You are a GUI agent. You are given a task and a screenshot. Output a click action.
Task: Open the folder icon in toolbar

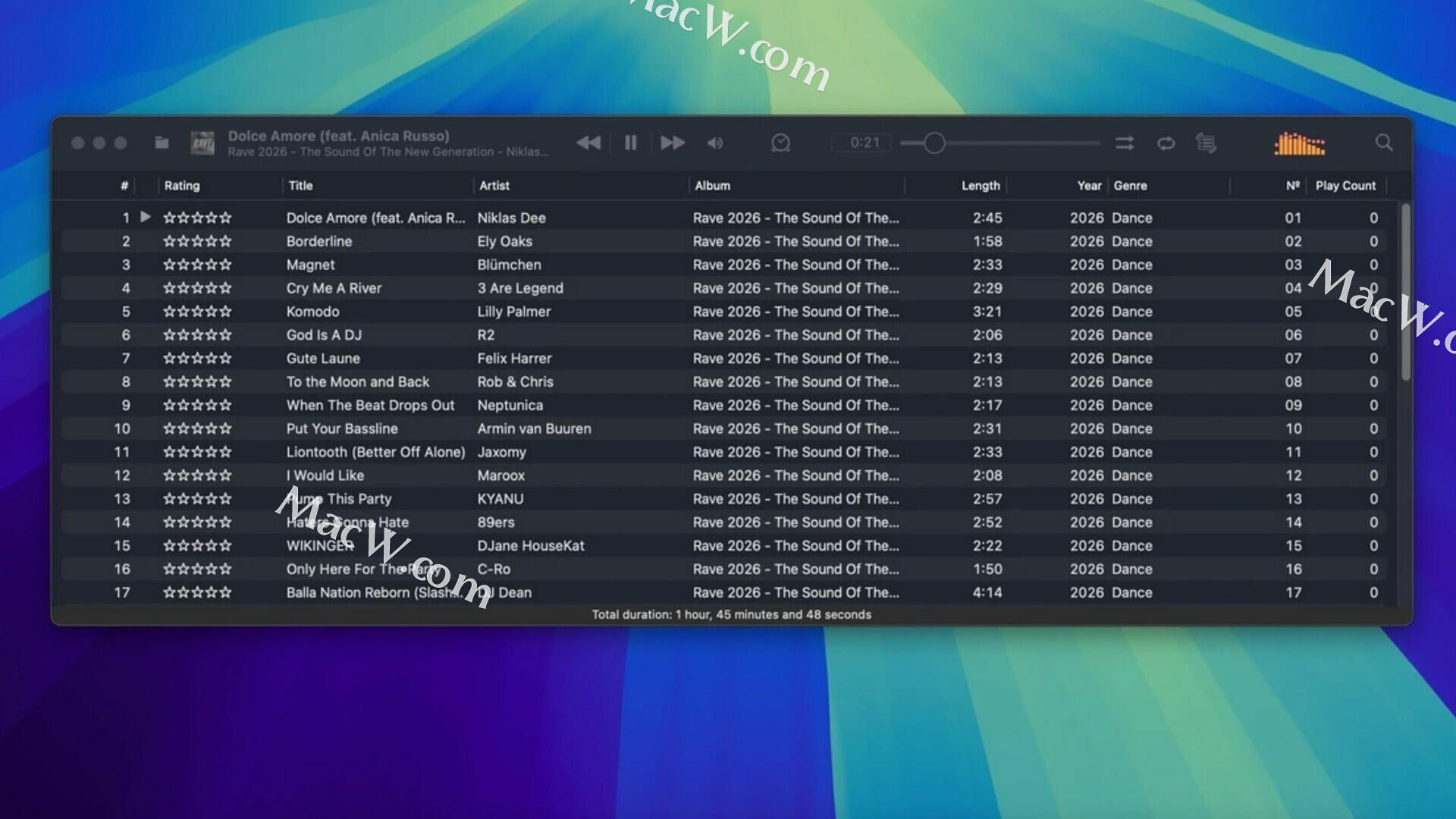(162, 143)
